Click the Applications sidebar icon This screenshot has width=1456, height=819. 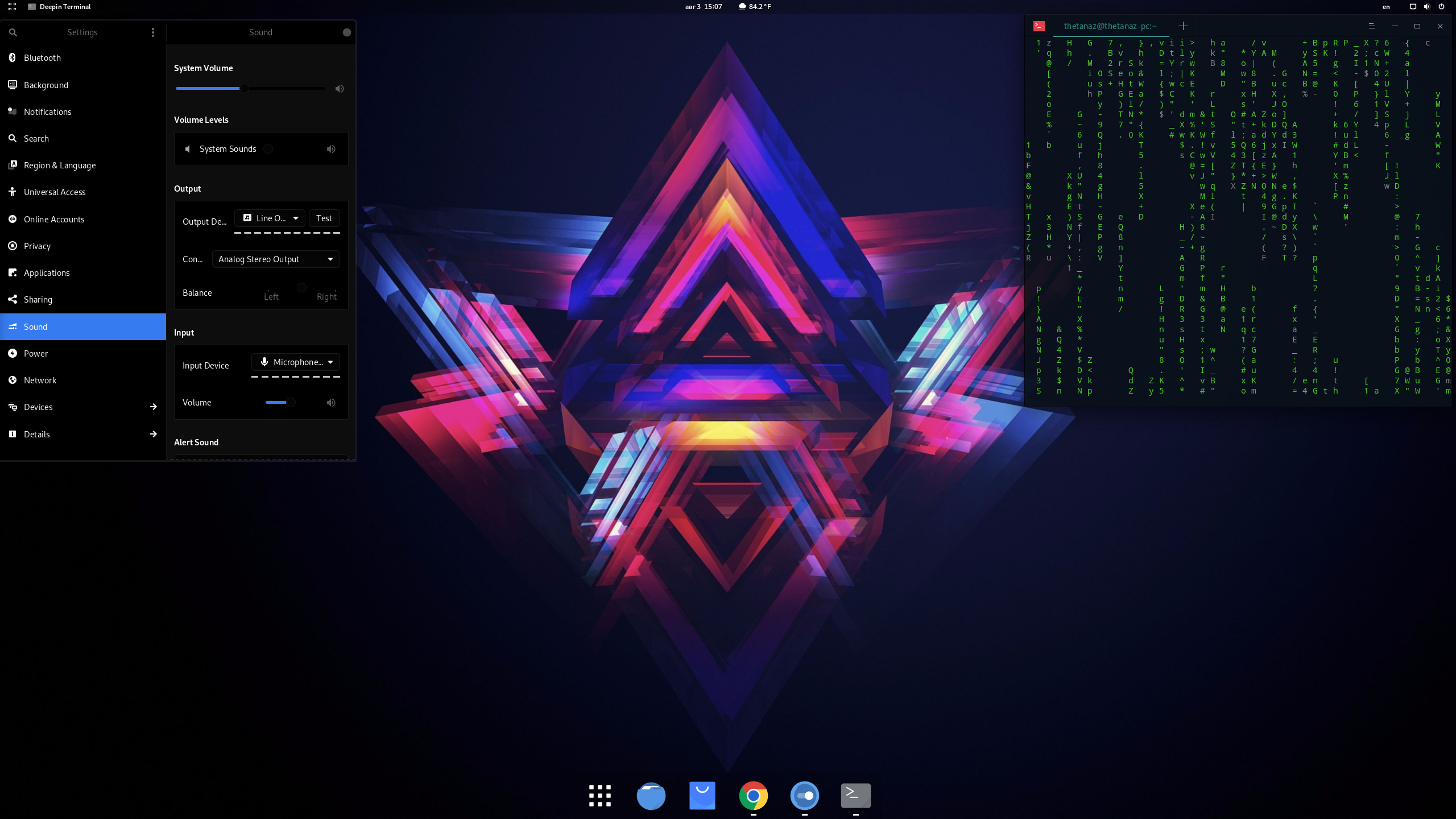tap(13, 272)
